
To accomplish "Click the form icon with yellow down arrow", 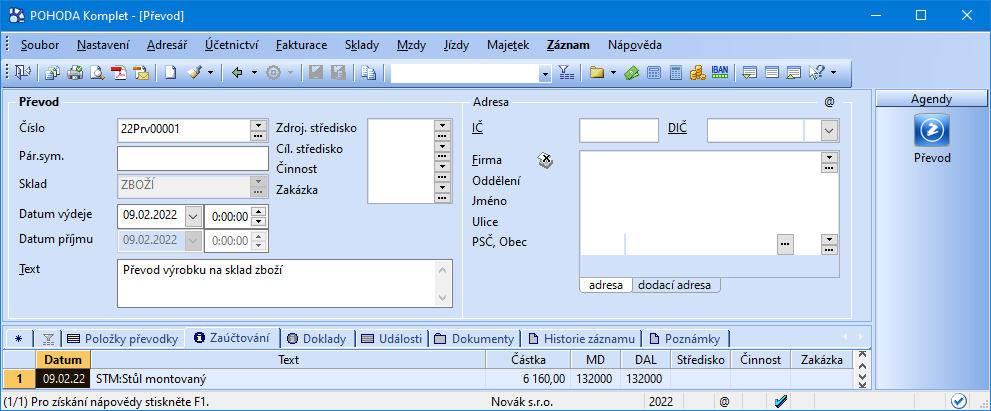I will 750,73.
